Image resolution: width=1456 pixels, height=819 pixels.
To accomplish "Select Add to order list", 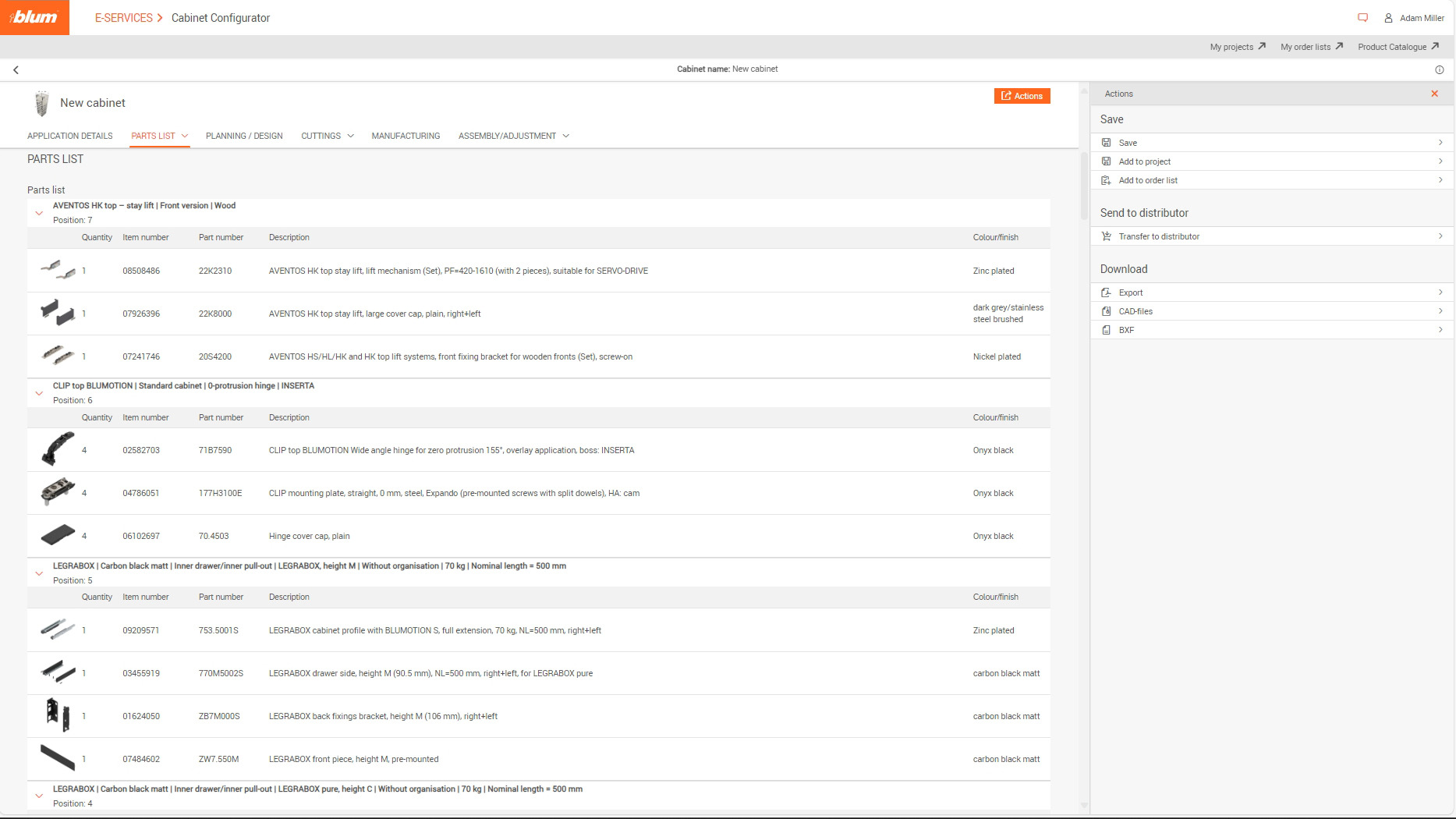I will (1148, 180).
